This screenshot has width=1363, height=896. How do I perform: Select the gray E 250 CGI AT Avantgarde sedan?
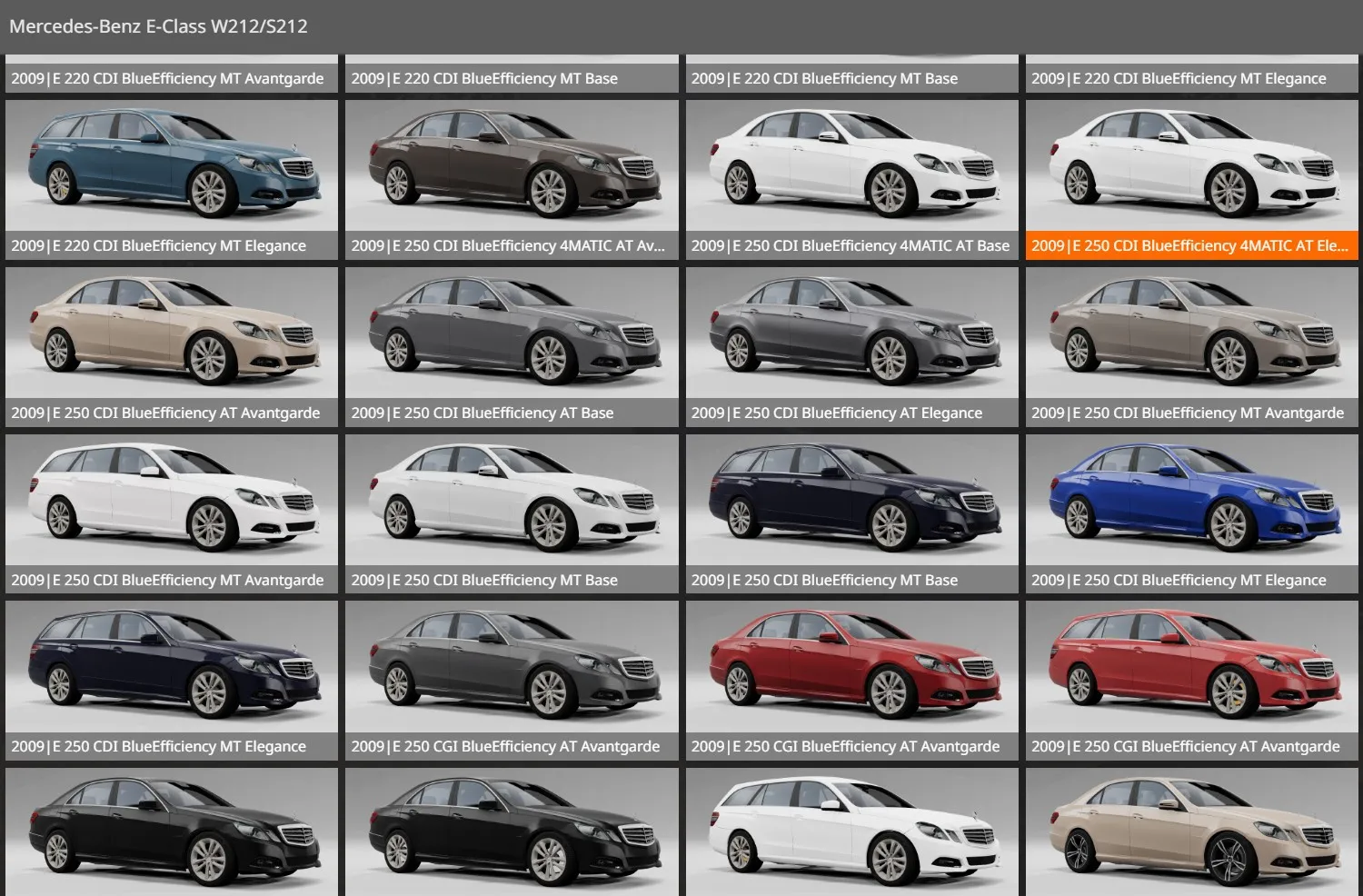[512, 666]
